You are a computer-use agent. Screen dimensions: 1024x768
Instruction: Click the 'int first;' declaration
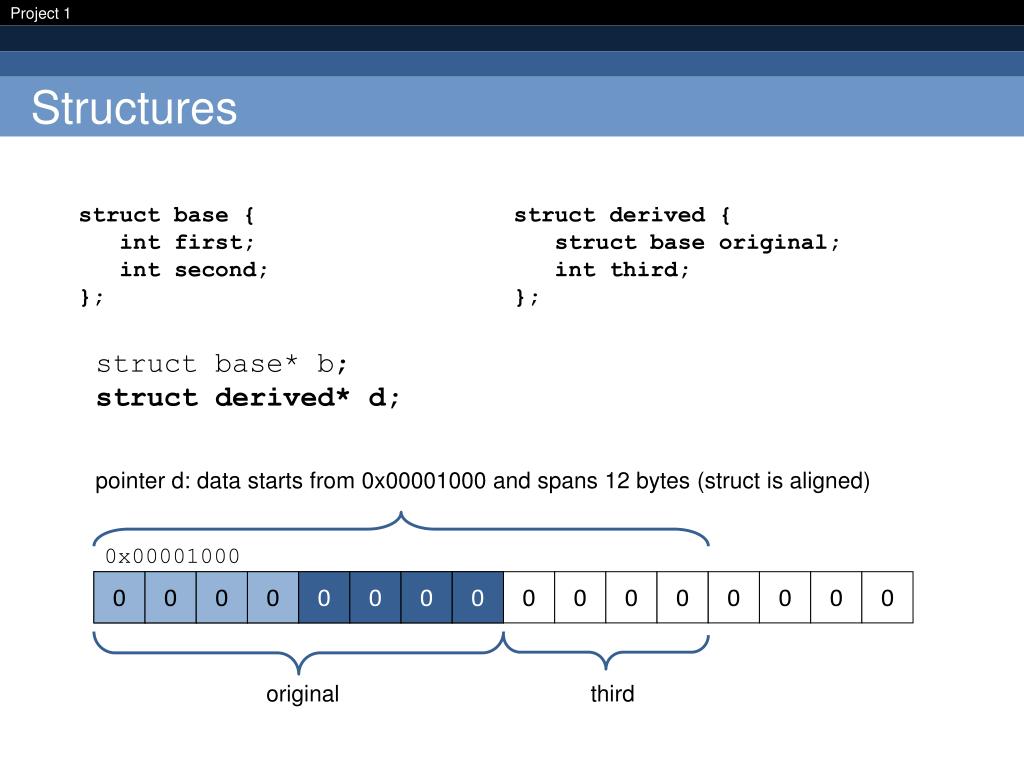pyautogui.click(x=187, y=242)
